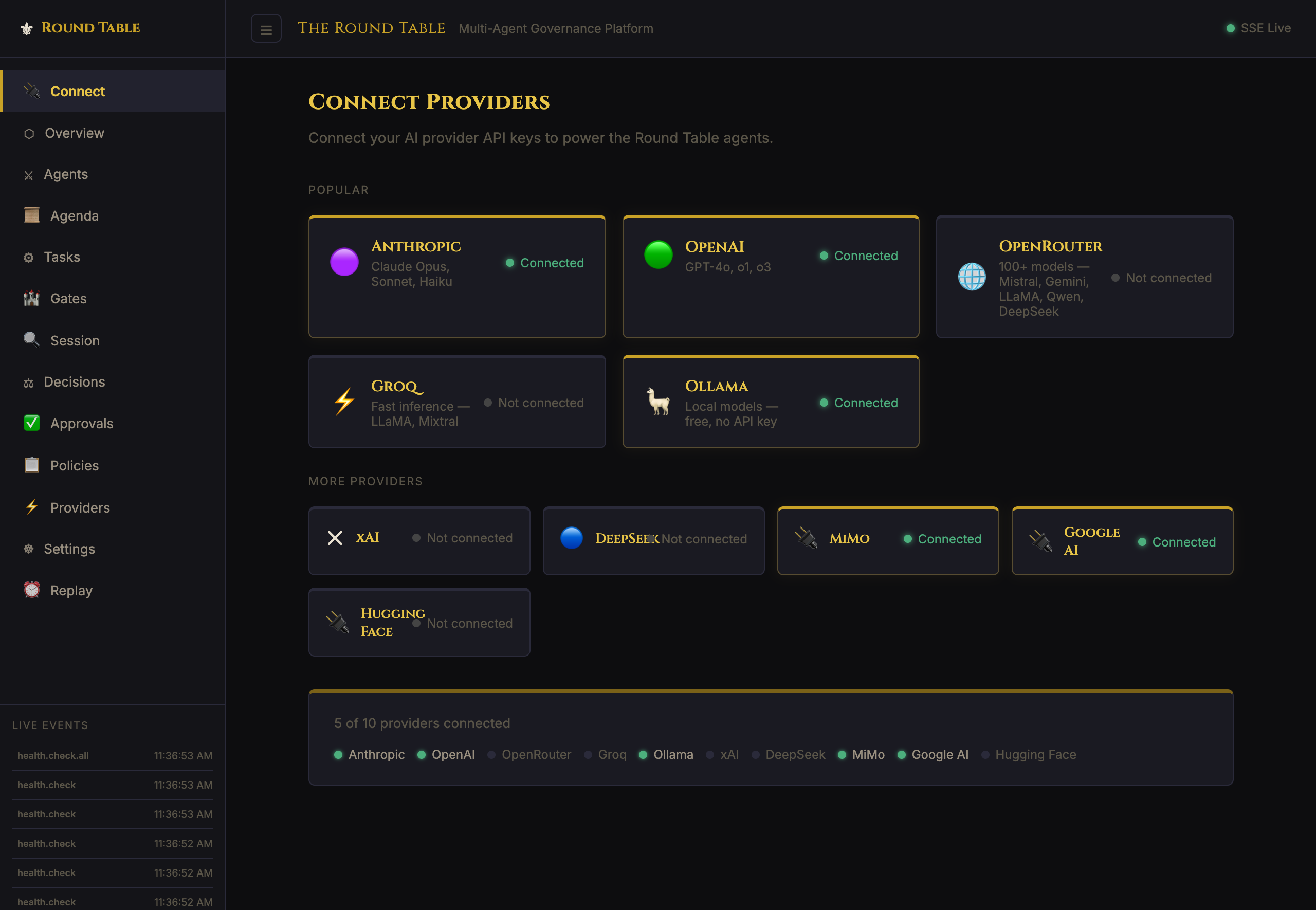1316x910 pixels.
Task: Click the plug icon on Hugging Face card
Action: click(337, 623)
